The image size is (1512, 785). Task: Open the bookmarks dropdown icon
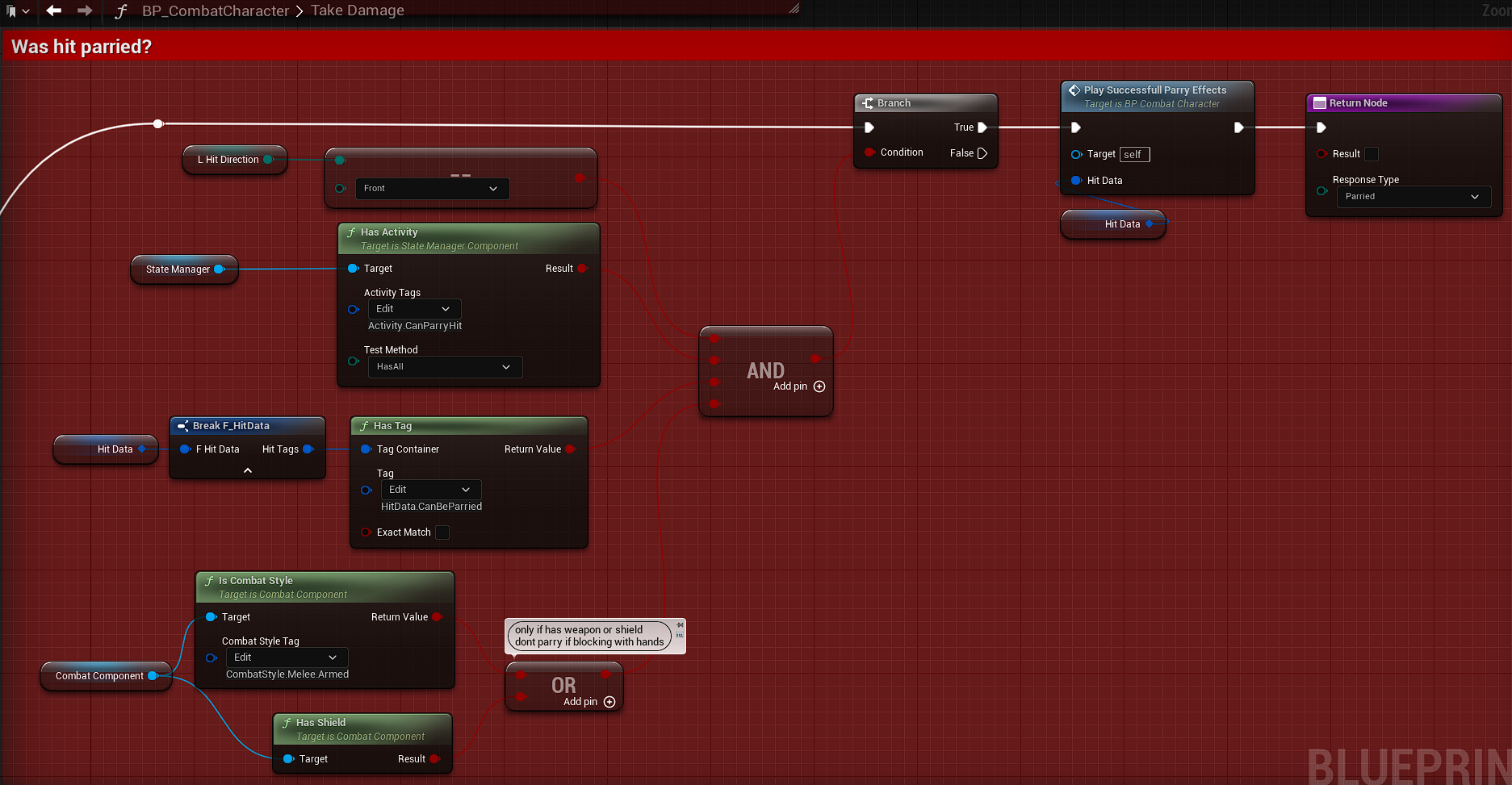pos(17,11)
